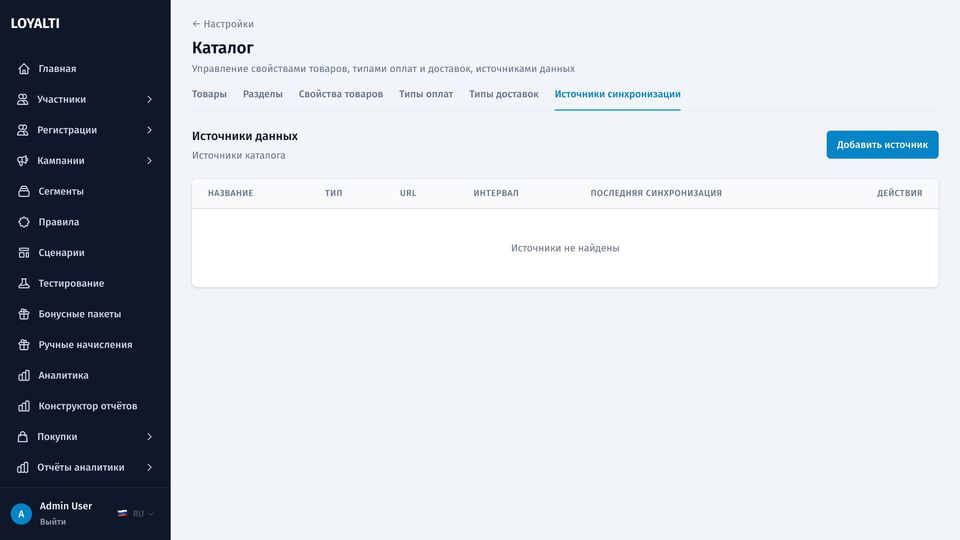Image resolution: width=960 pixels, height=540 pixels.
Task: Click the Admin User avatar
Action: [x=21, y=514]
